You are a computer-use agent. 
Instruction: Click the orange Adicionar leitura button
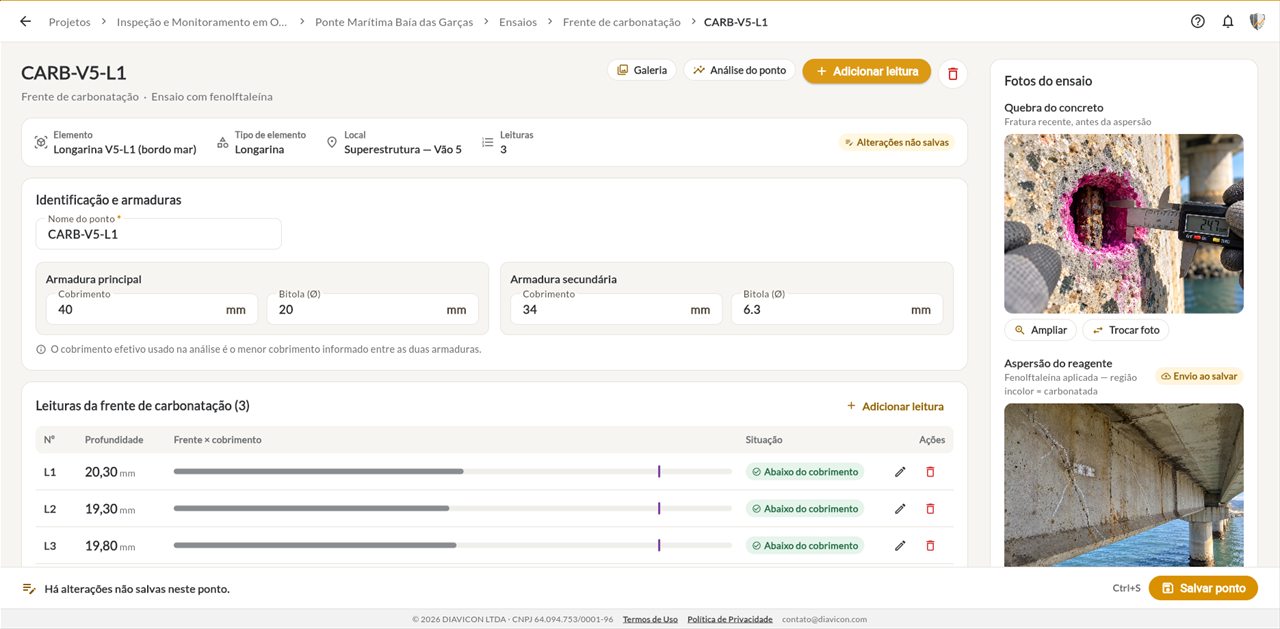click(866, 71)
